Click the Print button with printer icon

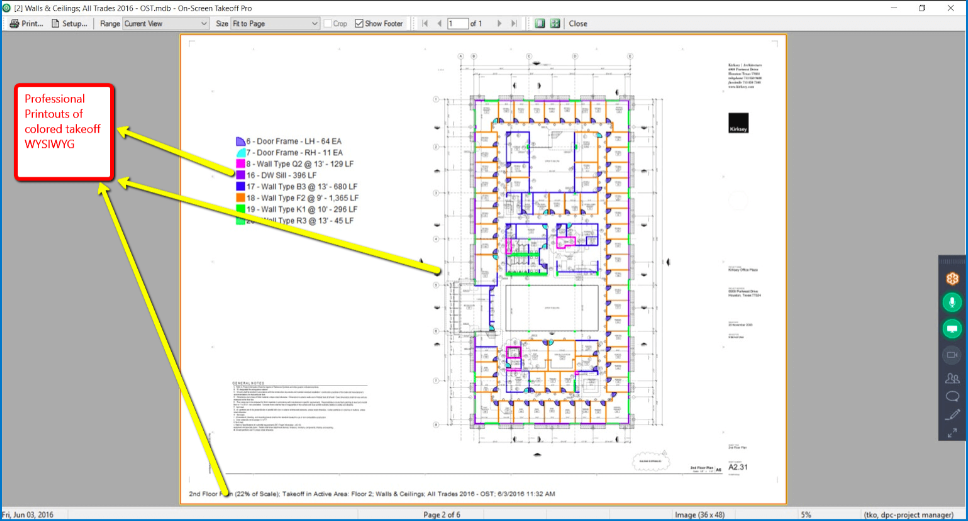27,23
